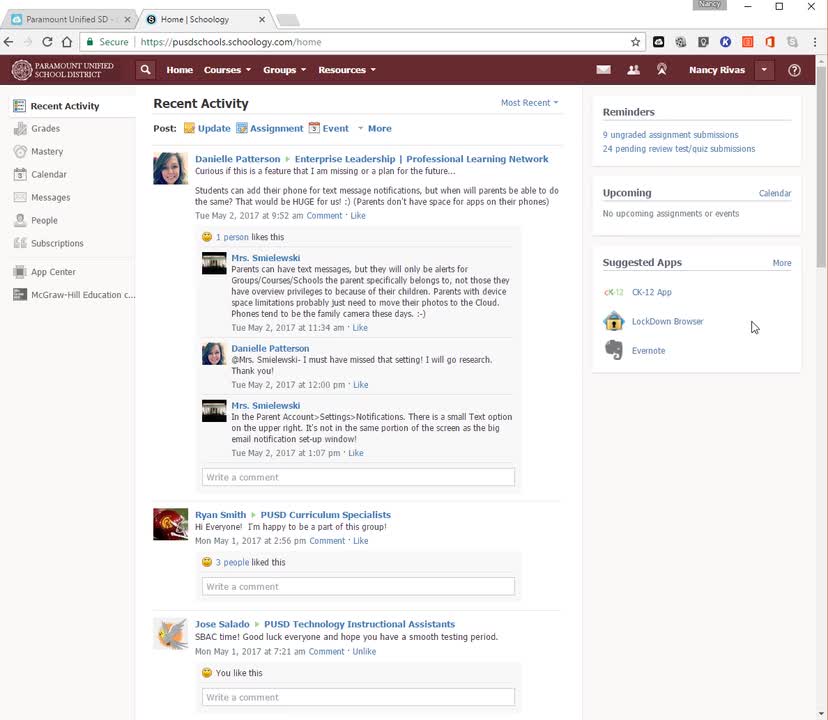Open notifications via the bell icon
This screenshot has width=828, height=720.
[x=661, y=70]
